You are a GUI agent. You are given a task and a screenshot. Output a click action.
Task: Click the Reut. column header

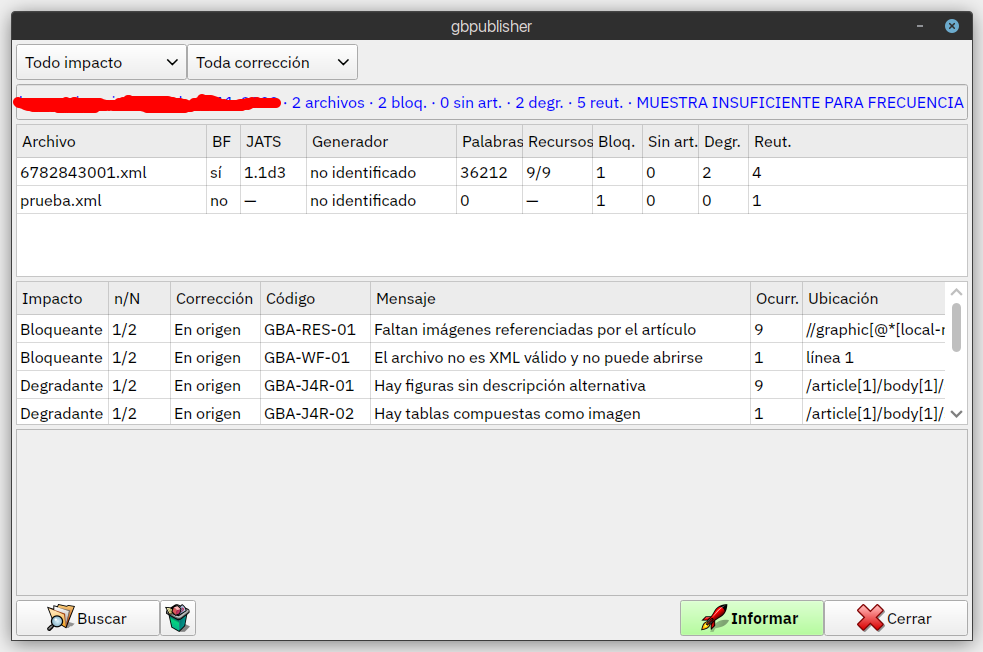tap(858, 142)
